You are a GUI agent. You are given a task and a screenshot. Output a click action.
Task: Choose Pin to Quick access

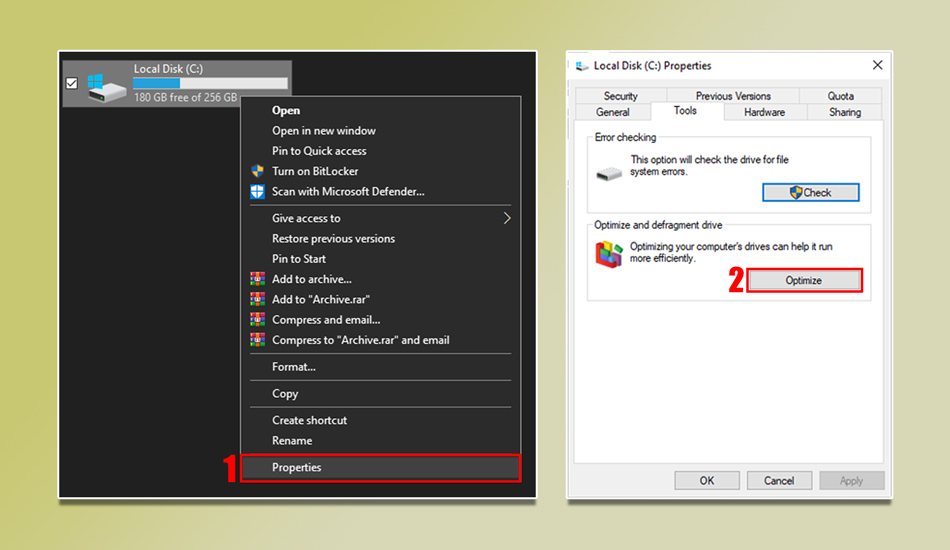tap(319, 151)
